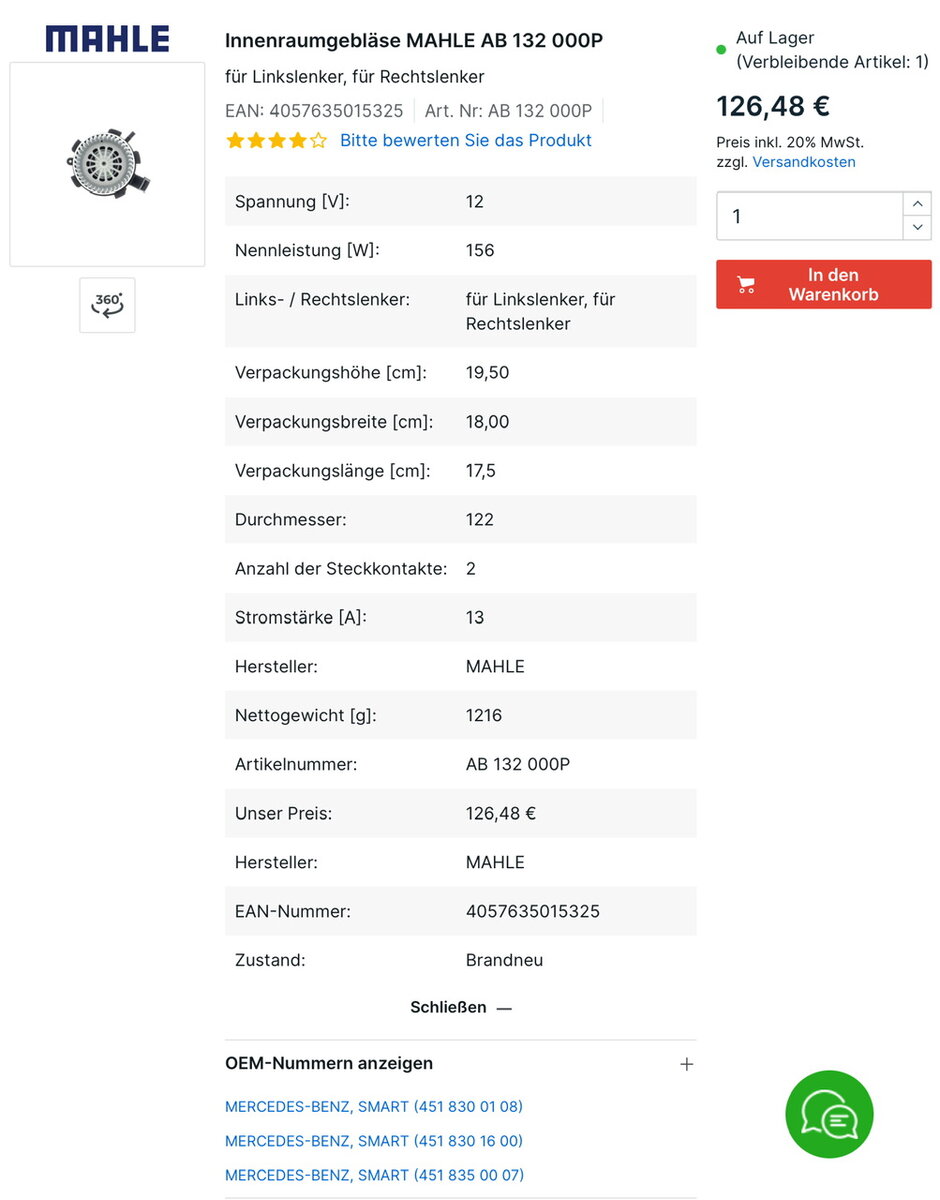
Task: Open OEM number 451 830 01 08
Action: click(374, 1107)
